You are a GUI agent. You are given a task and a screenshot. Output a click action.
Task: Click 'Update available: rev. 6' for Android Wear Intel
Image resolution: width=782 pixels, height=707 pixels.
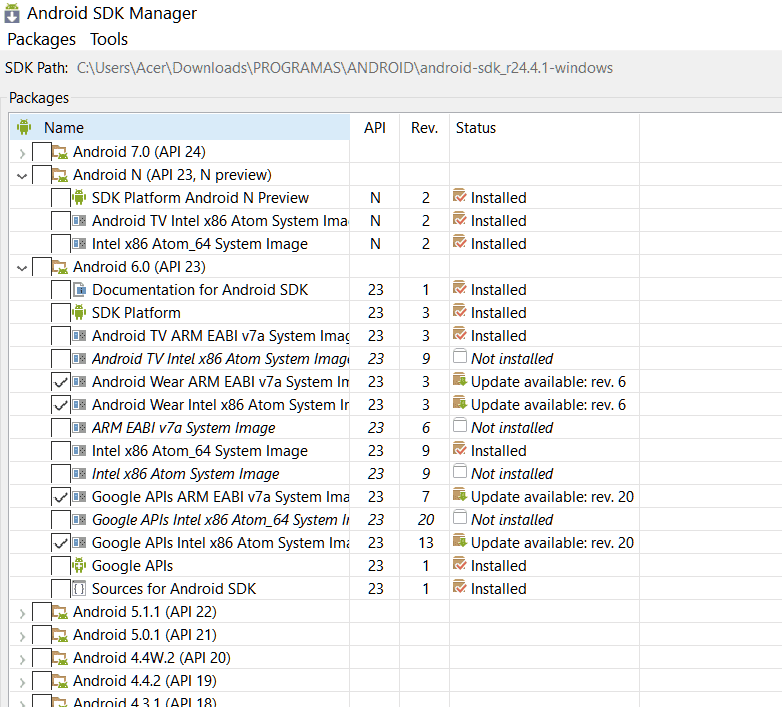click(548, 405)
